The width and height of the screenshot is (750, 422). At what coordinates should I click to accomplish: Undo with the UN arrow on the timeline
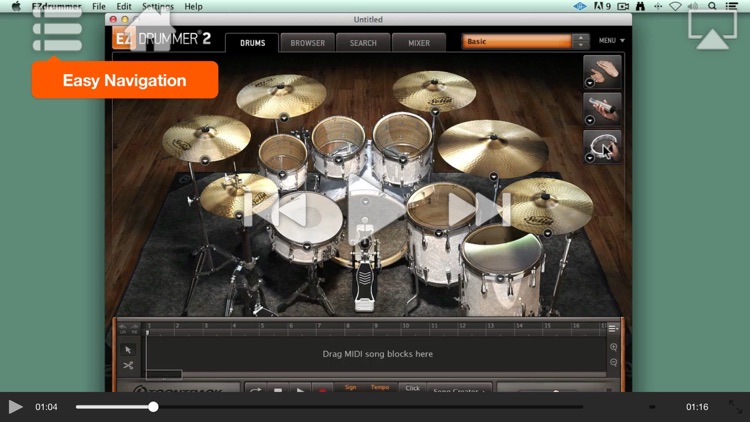(x=123, y=328)
